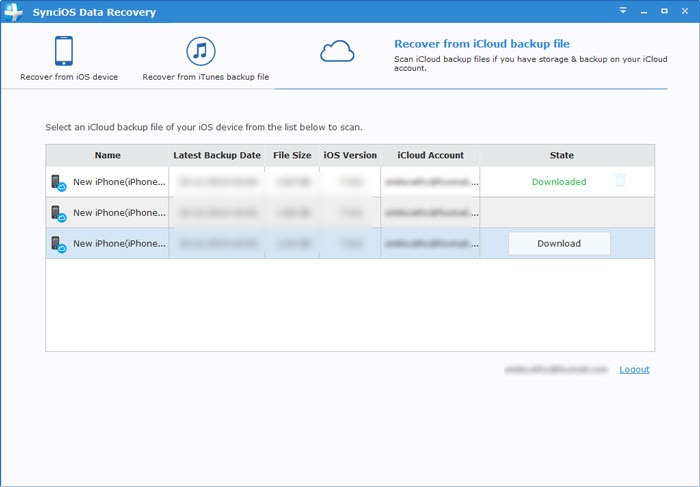Screen dimensions: 700x487
Task: Sort by the iOS Version column header
Action: tap(350, 155)
